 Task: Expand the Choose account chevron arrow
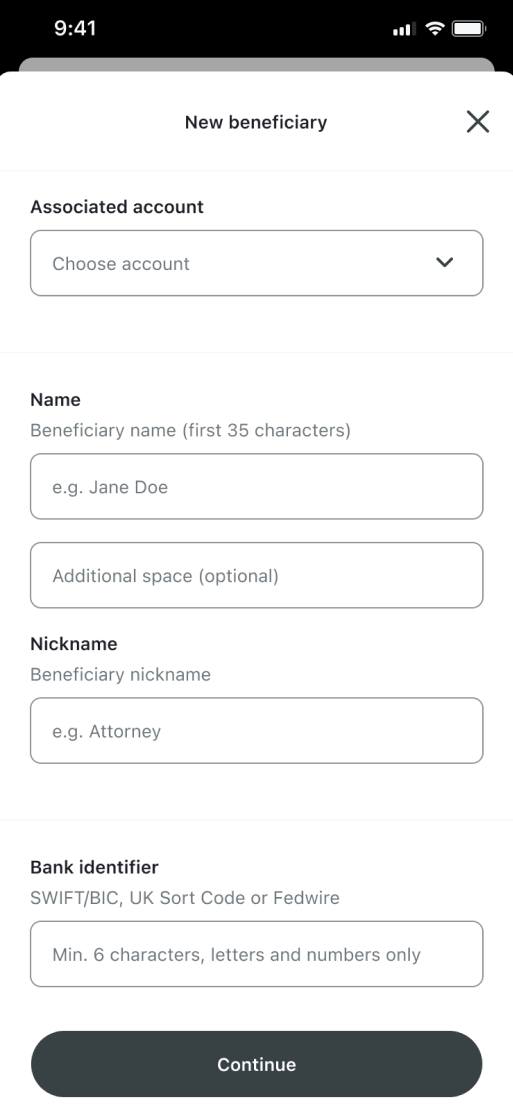tap(445, 263)
